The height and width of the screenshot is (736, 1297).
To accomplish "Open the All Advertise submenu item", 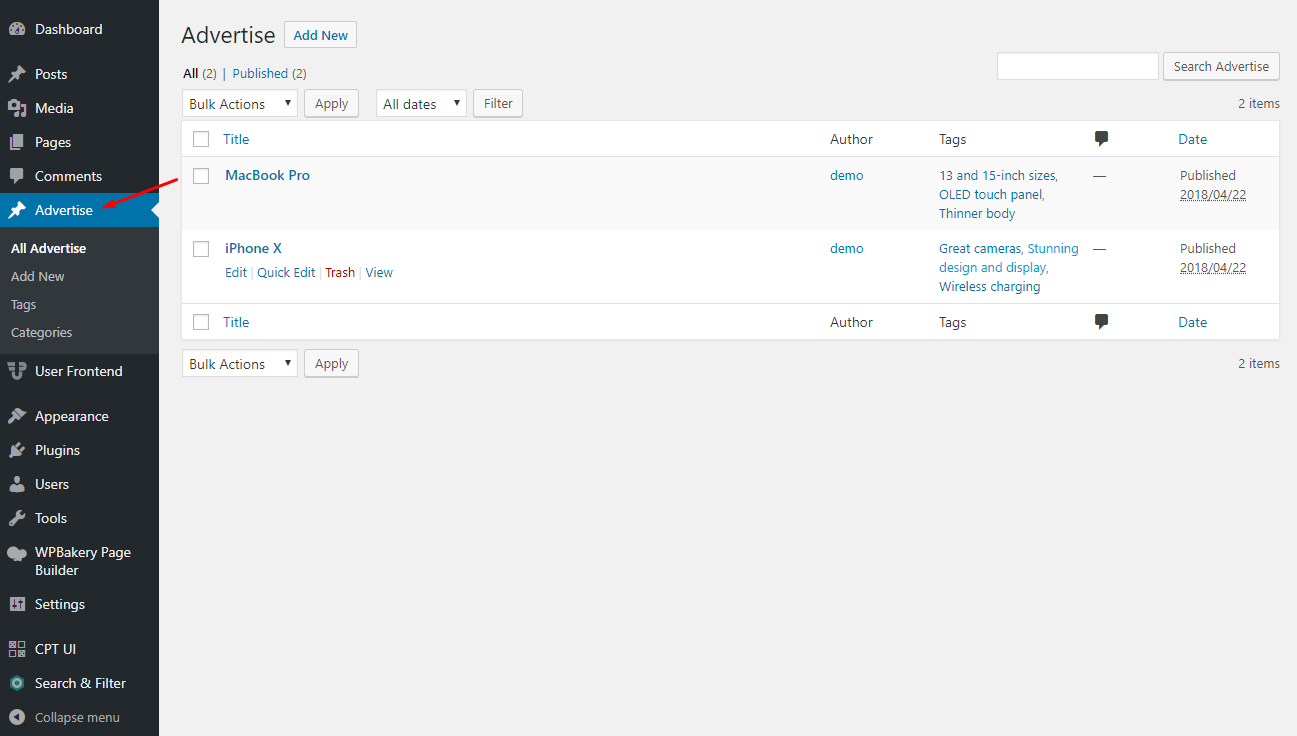I will pyautogui.click(x=48, y=248).
